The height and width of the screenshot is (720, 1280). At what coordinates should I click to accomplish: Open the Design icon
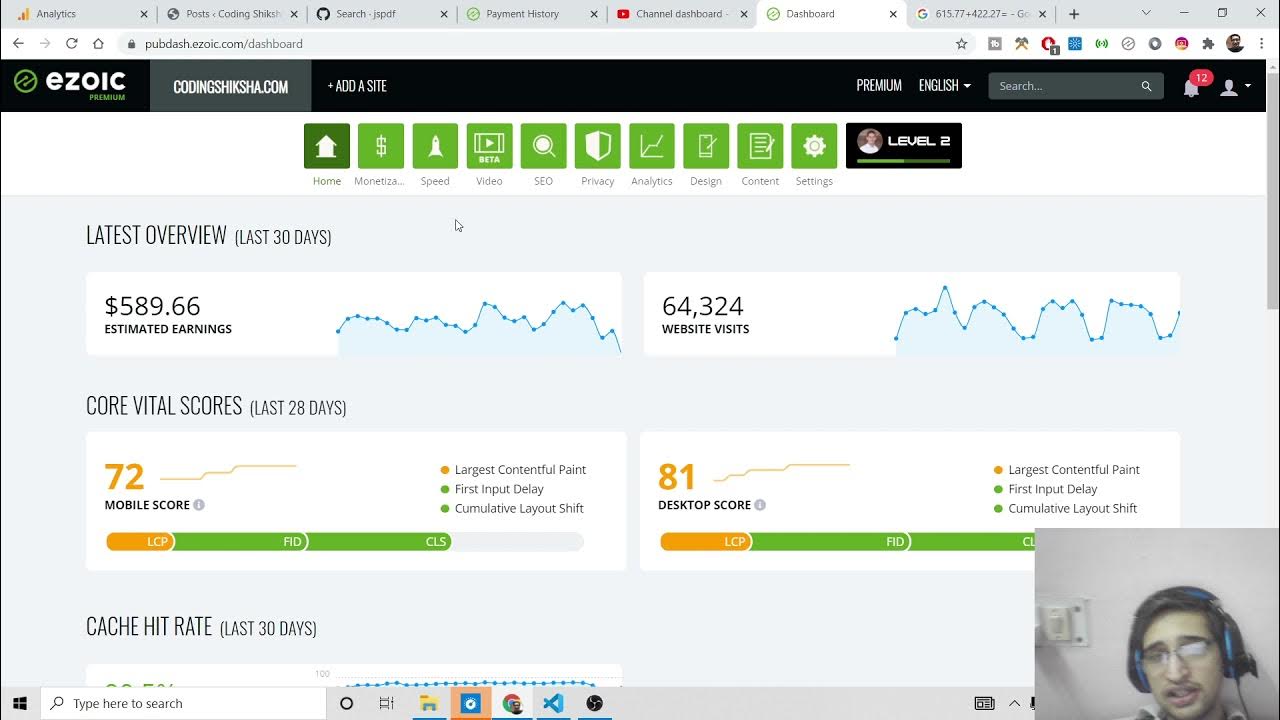coord(705,146)
